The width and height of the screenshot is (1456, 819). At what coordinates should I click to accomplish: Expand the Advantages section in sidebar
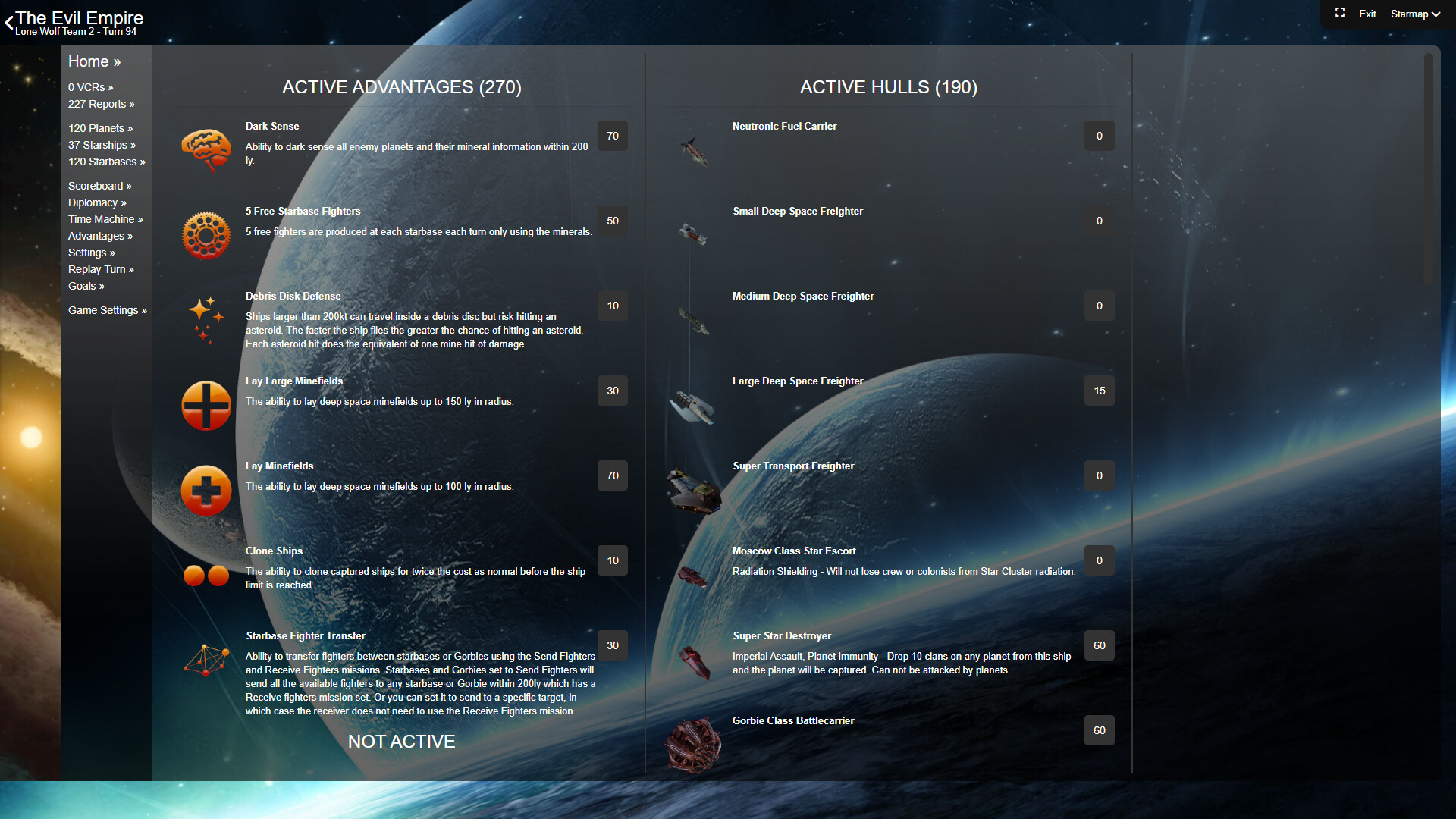100,236
